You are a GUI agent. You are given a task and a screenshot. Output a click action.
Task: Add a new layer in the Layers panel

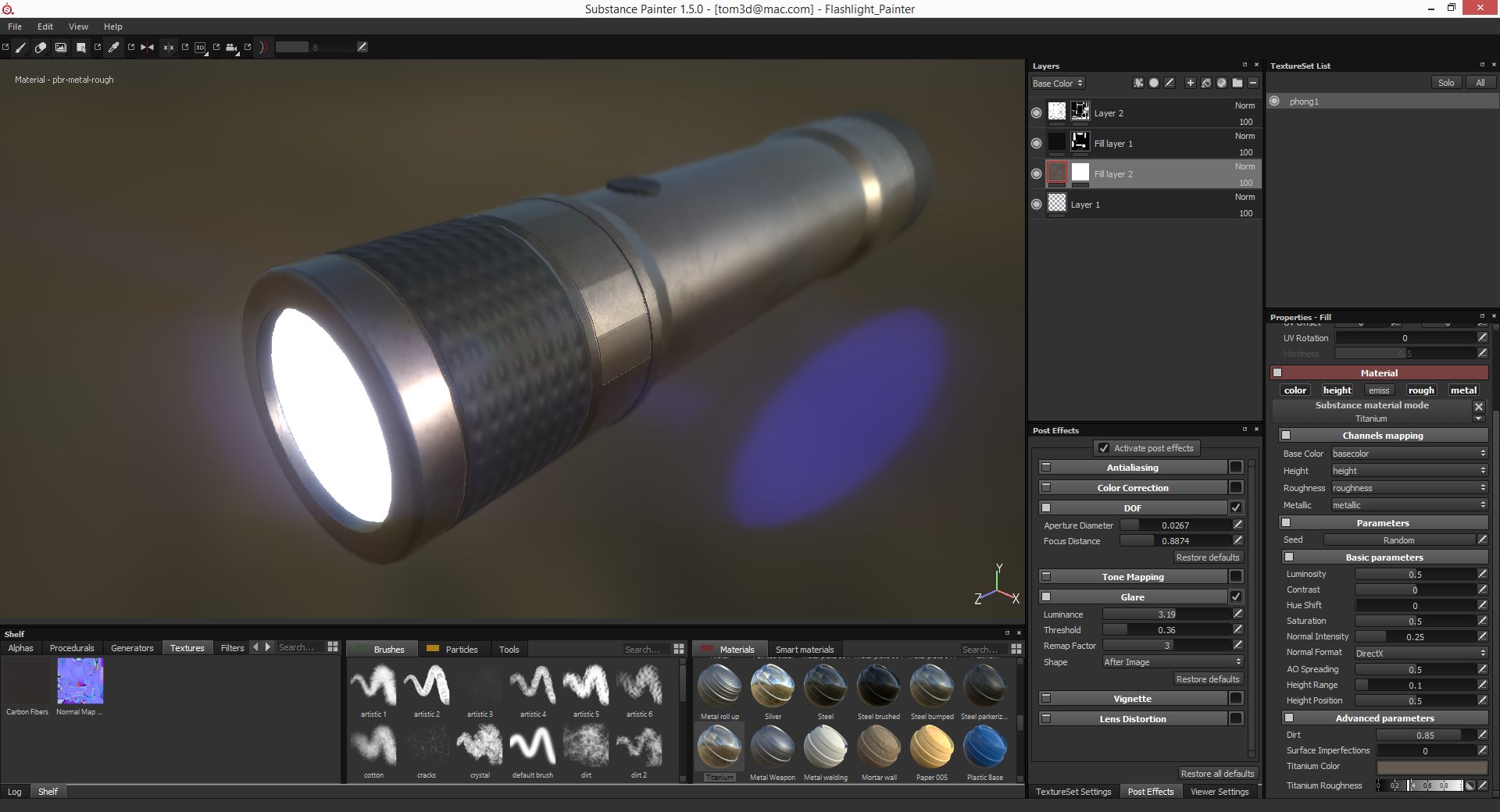tap(1191, 83)
